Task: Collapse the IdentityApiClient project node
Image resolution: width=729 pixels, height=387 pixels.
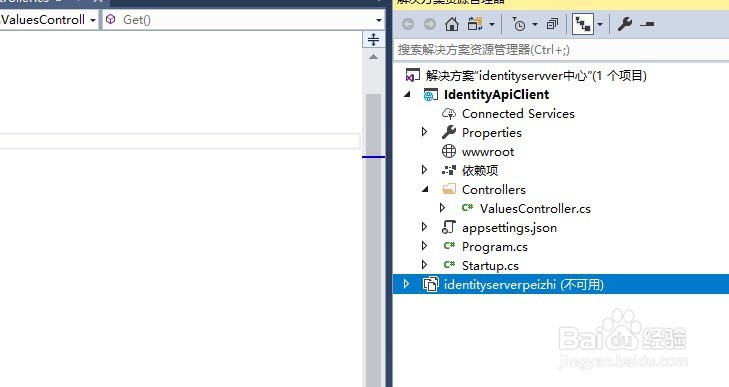Action: (x=408, y=94)
